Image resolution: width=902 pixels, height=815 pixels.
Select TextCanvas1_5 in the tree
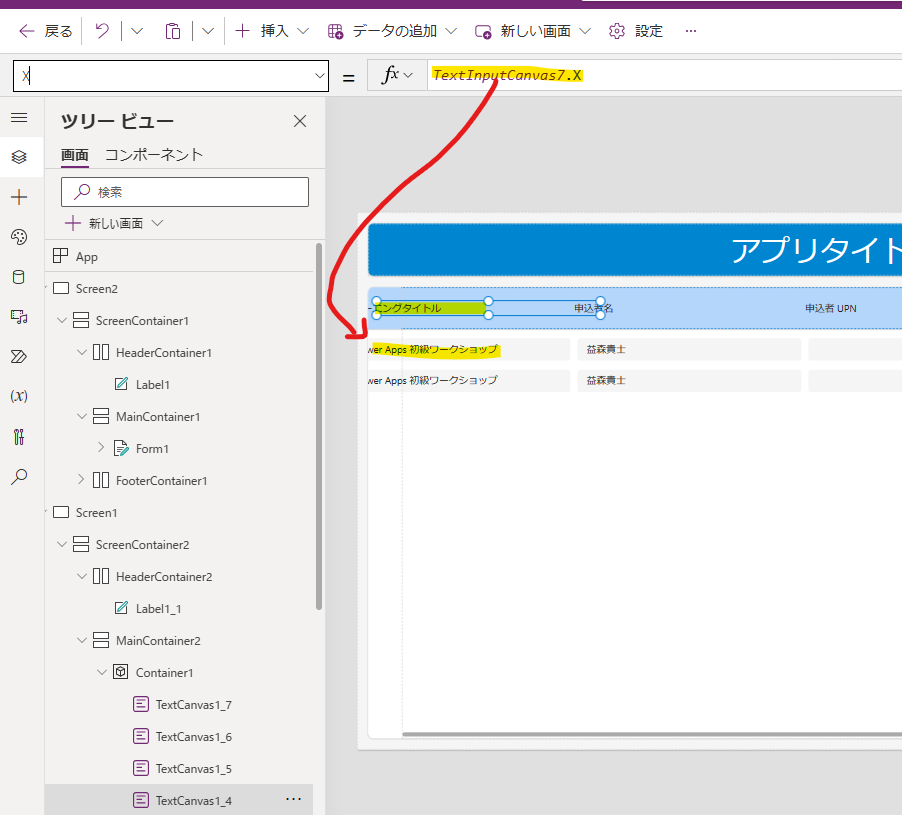[x=193, y=768]
